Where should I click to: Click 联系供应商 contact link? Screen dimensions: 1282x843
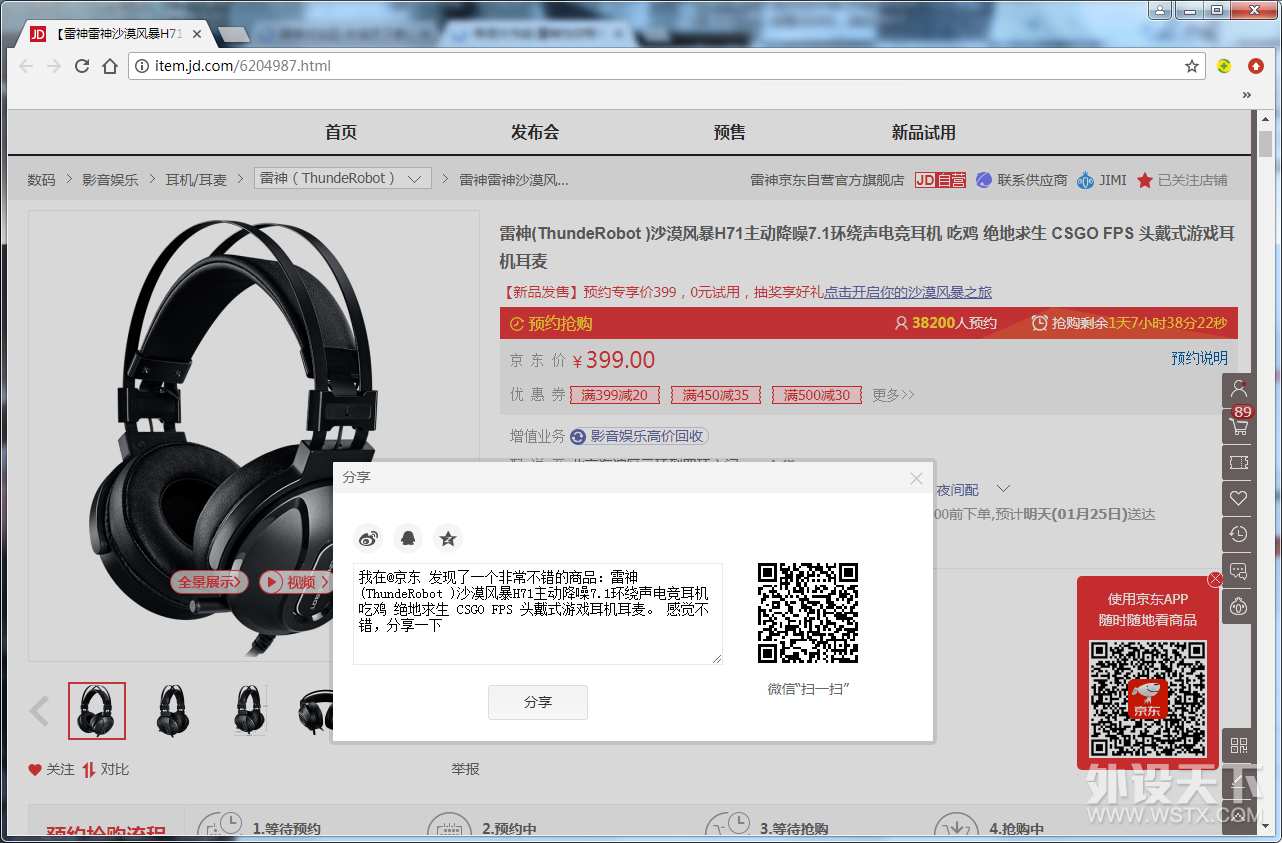pyautogui.click(x=1022, y=180)
